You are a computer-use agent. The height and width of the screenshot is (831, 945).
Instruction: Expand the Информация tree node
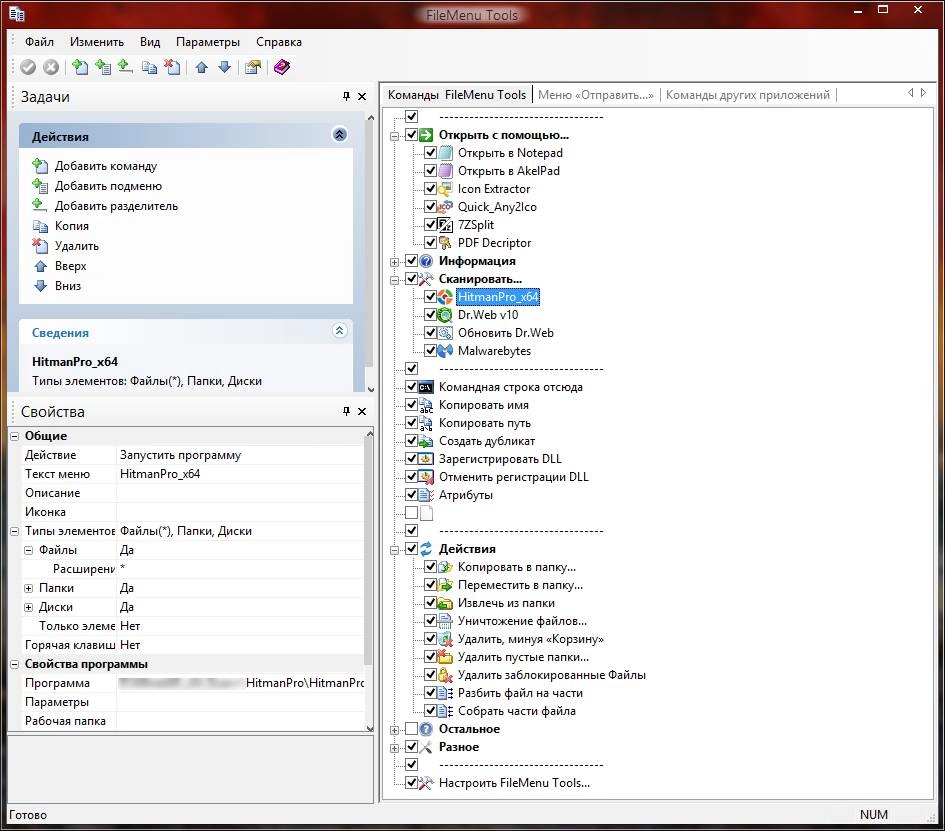pyautogui.click(x=394, y=262)
